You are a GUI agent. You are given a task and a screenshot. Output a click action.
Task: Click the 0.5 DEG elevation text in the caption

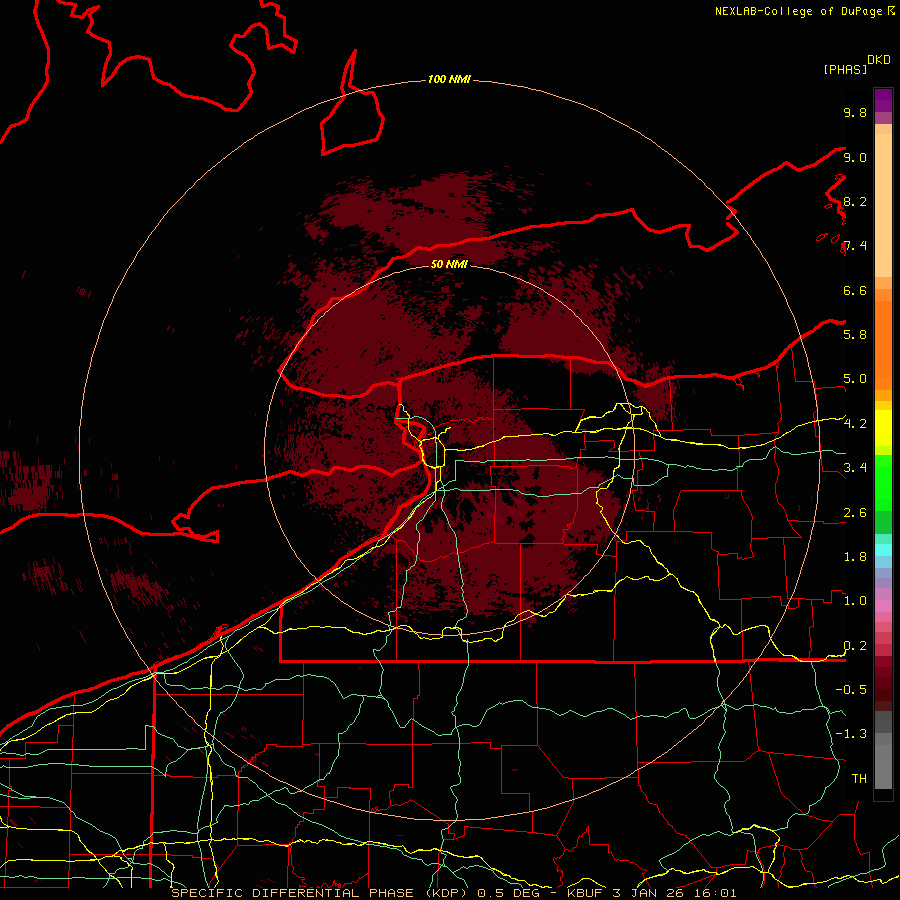[x=508, y=893]
